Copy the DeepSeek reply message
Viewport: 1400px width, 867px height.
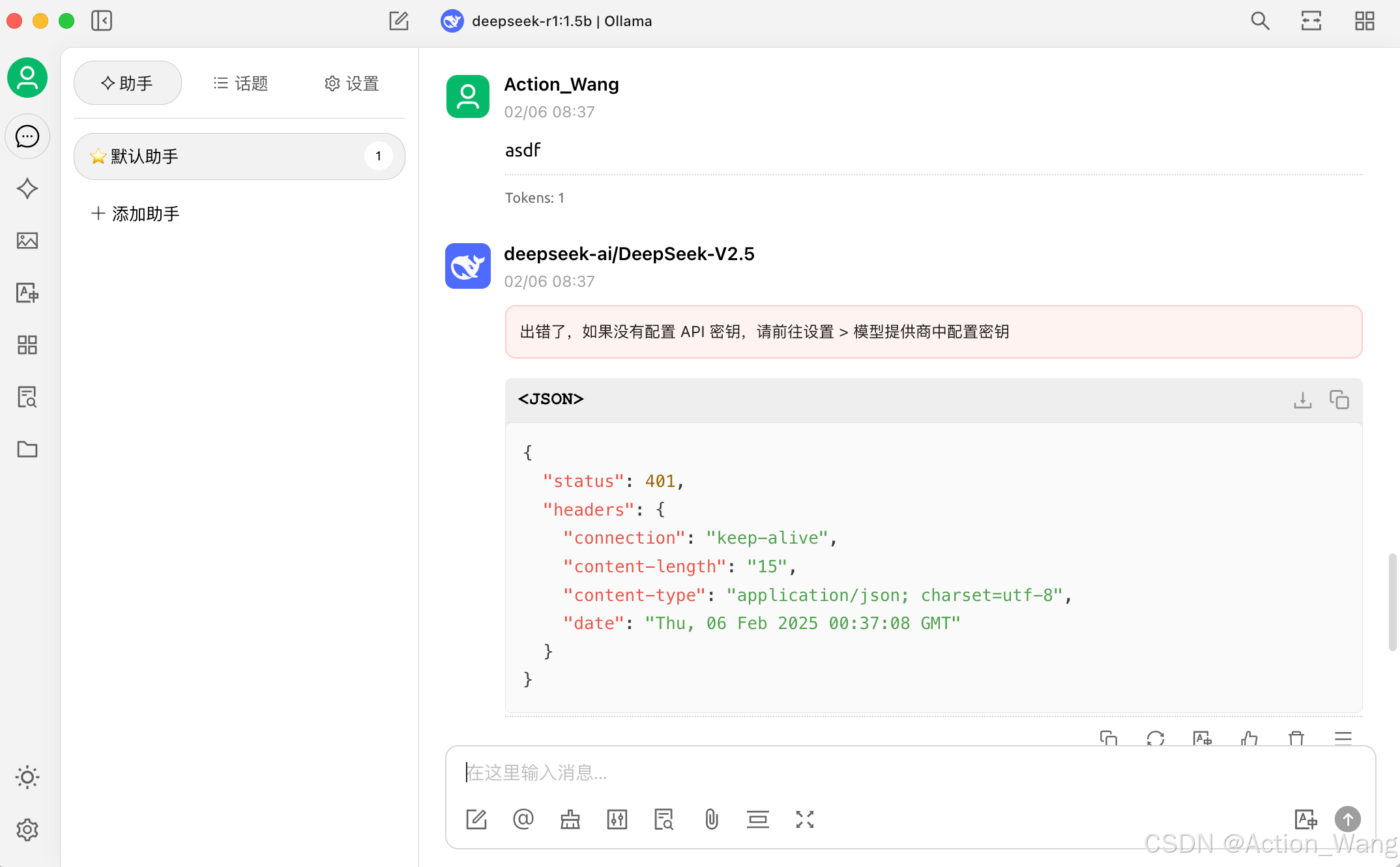(x=1109, y=738)
